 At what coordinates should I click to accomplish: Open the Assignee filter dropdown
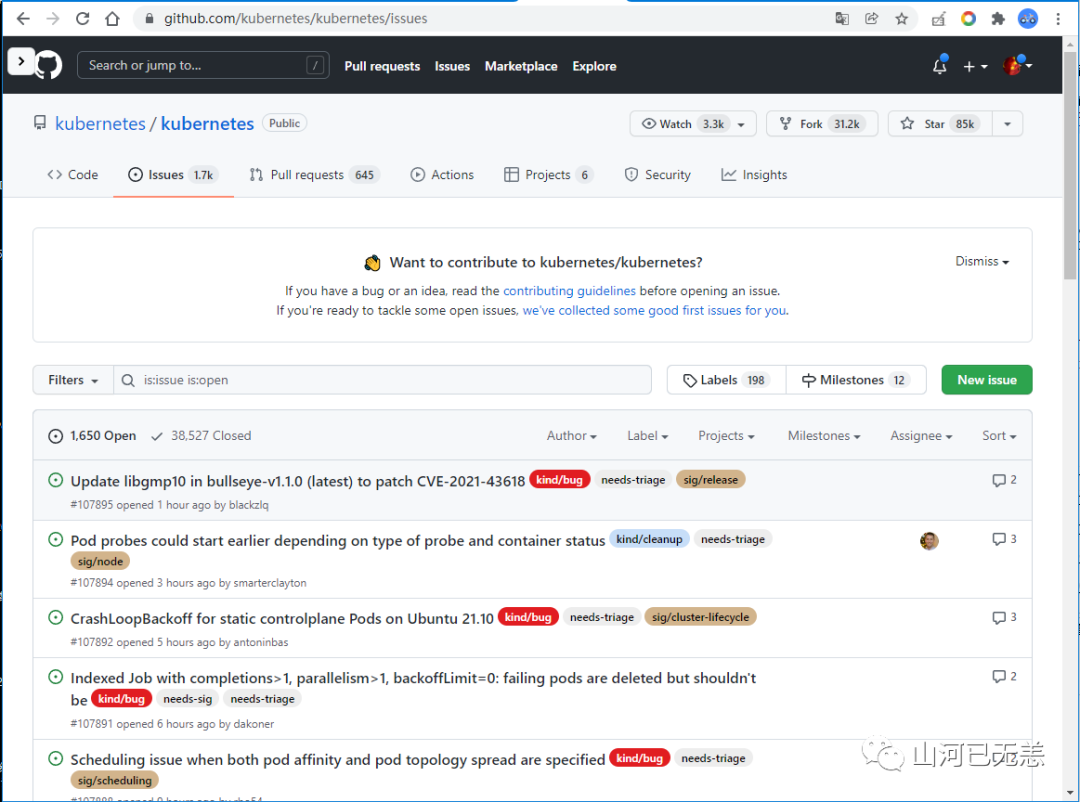[x=921, y=435]
